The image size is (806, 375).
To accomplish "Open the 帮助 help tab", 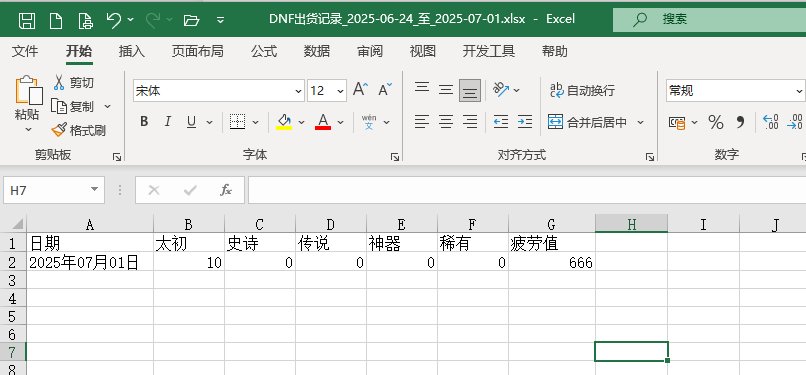I will (555, 51).
